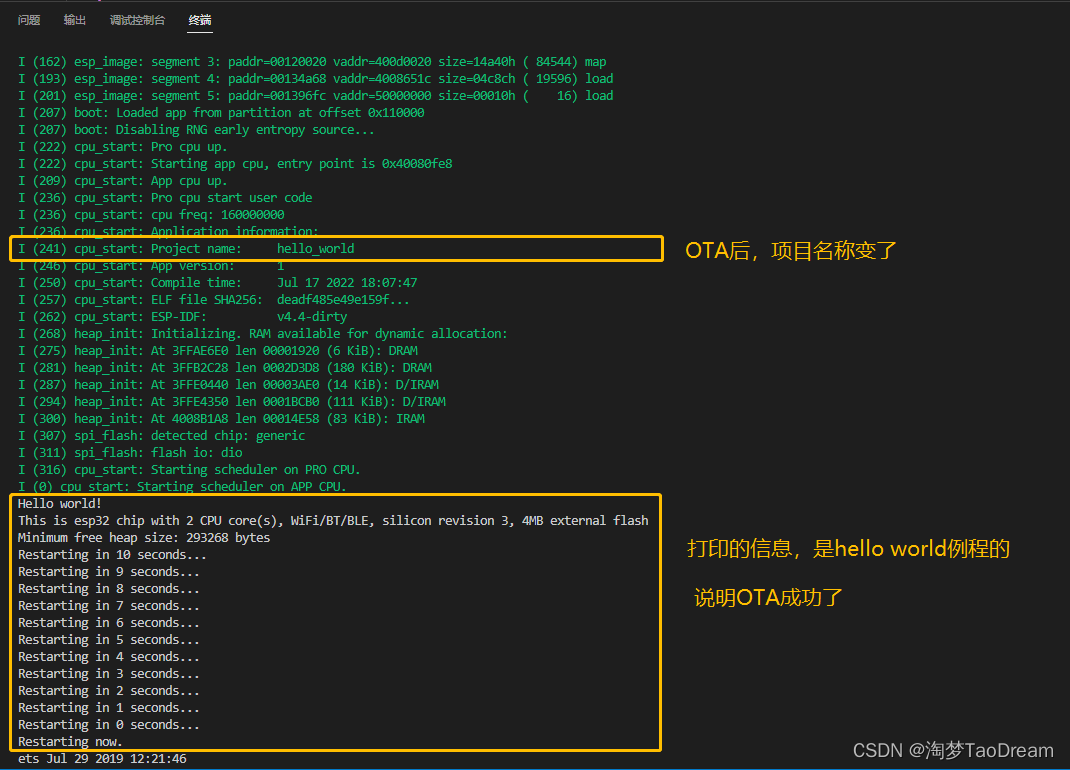Click the CSDN @淘梦TaoDream watermark link
This screenshot has width=1070, height=770.
pyautogui.click(x=952, y=749)
